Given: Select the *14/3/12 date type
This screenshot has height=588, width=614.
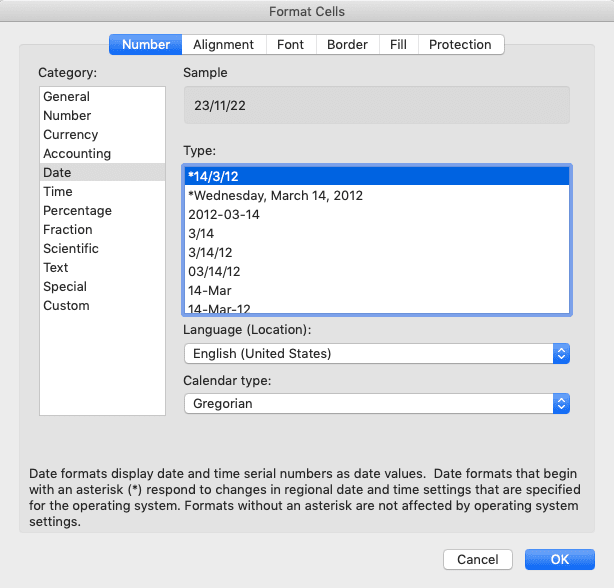Looking at the screenshot, I should click(377, 176).
